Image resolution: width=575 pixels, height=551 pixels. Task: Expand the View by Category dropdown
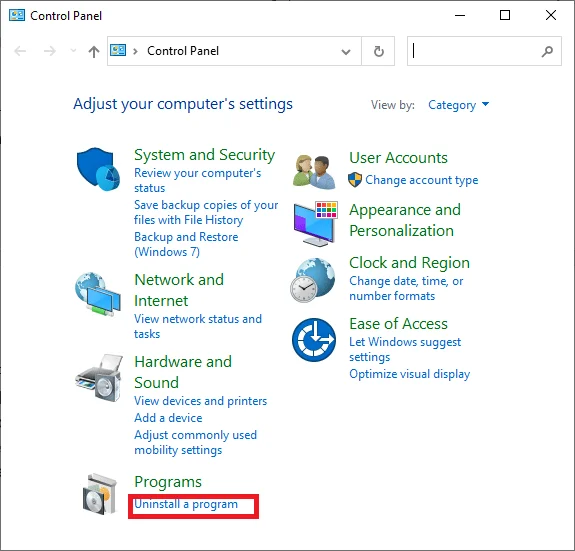tap(458, 105)
